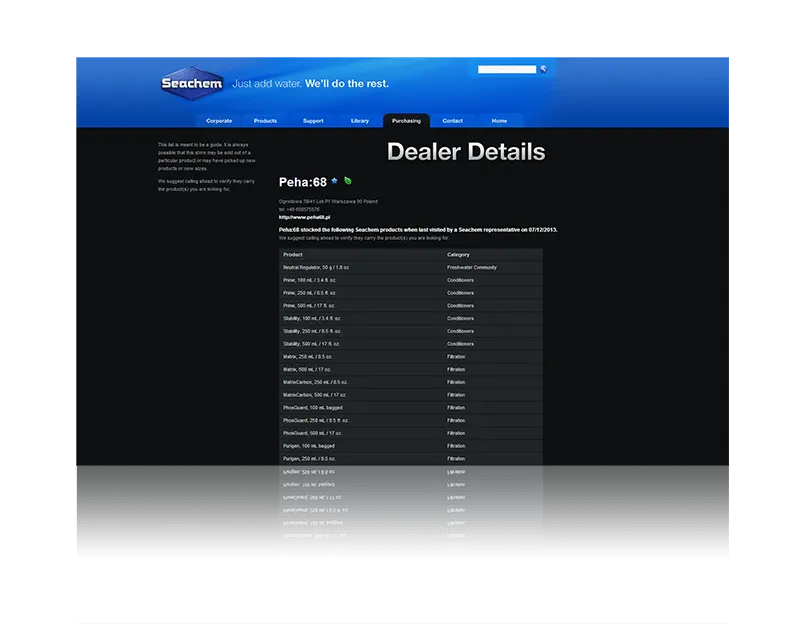800x624 pixels.
Task: Select the Stability, 500 mL row
Action: tap(411, 344)
